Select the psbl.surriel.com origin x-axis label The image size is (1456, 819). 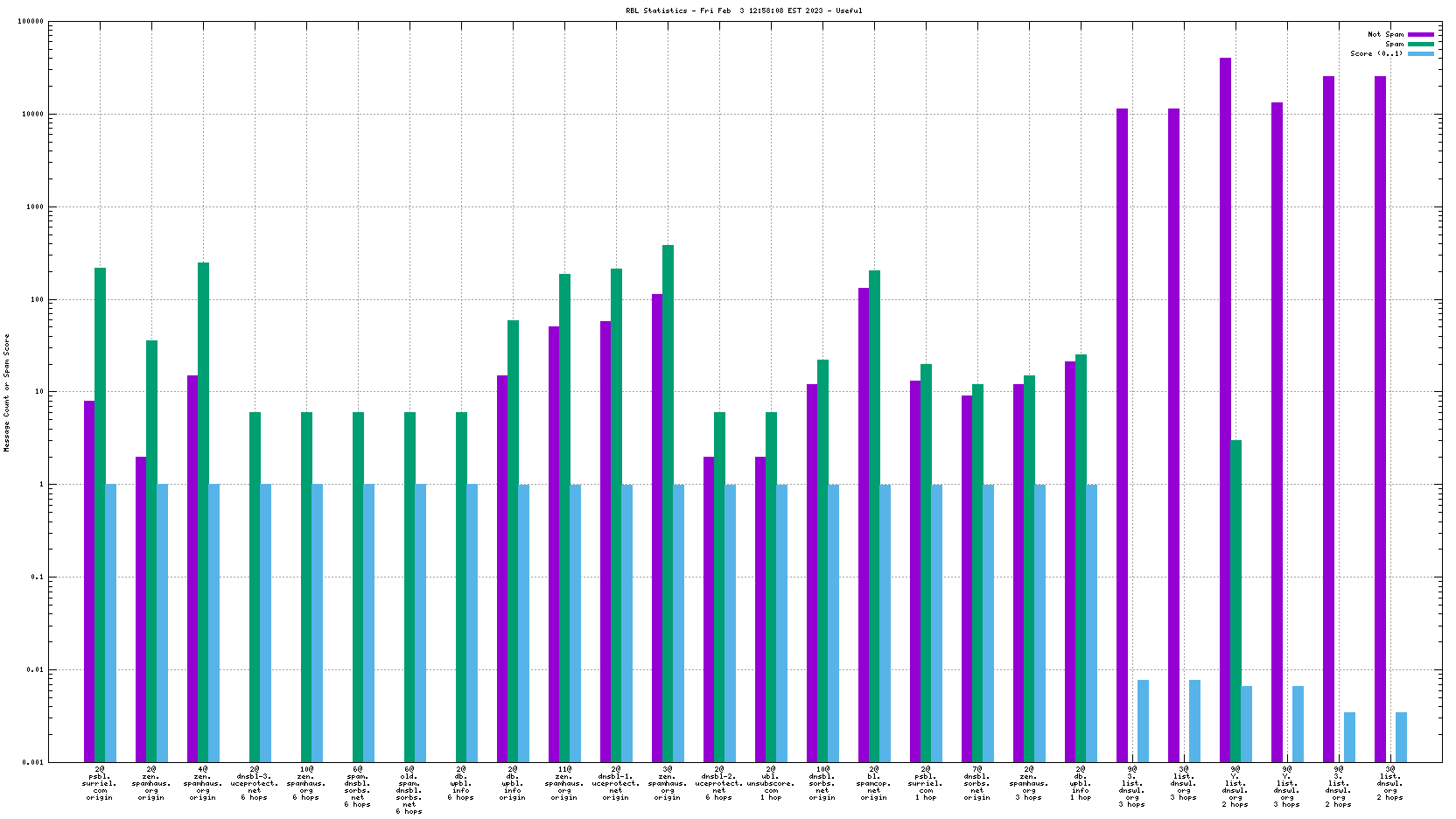pos(100,783)
